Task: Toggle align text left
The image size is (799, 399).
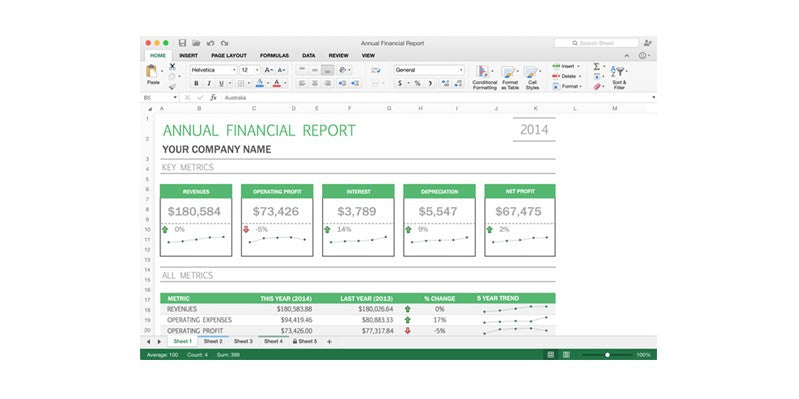Action: (x=302, y=84)
